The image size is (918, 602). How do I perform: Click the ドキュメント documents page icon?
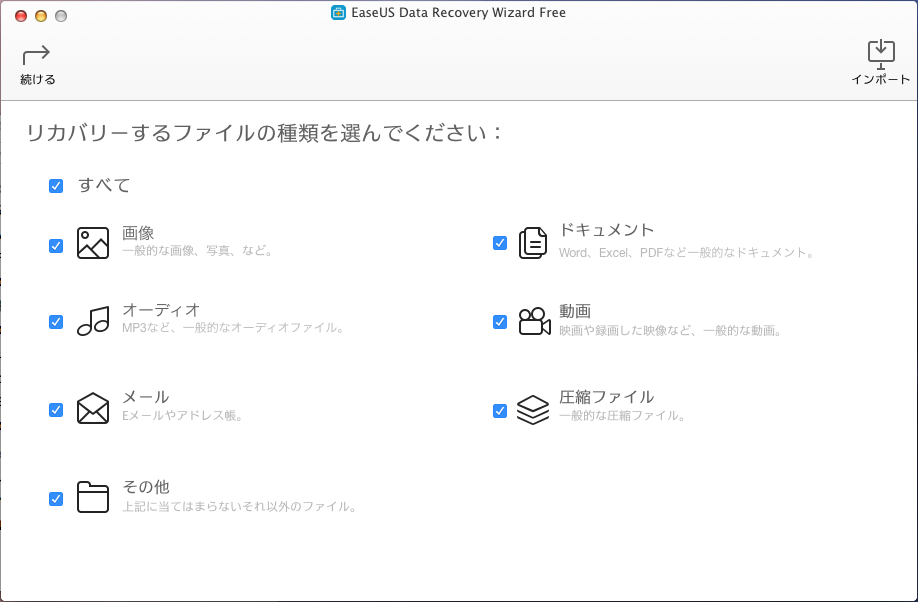(x=535, y=240)
